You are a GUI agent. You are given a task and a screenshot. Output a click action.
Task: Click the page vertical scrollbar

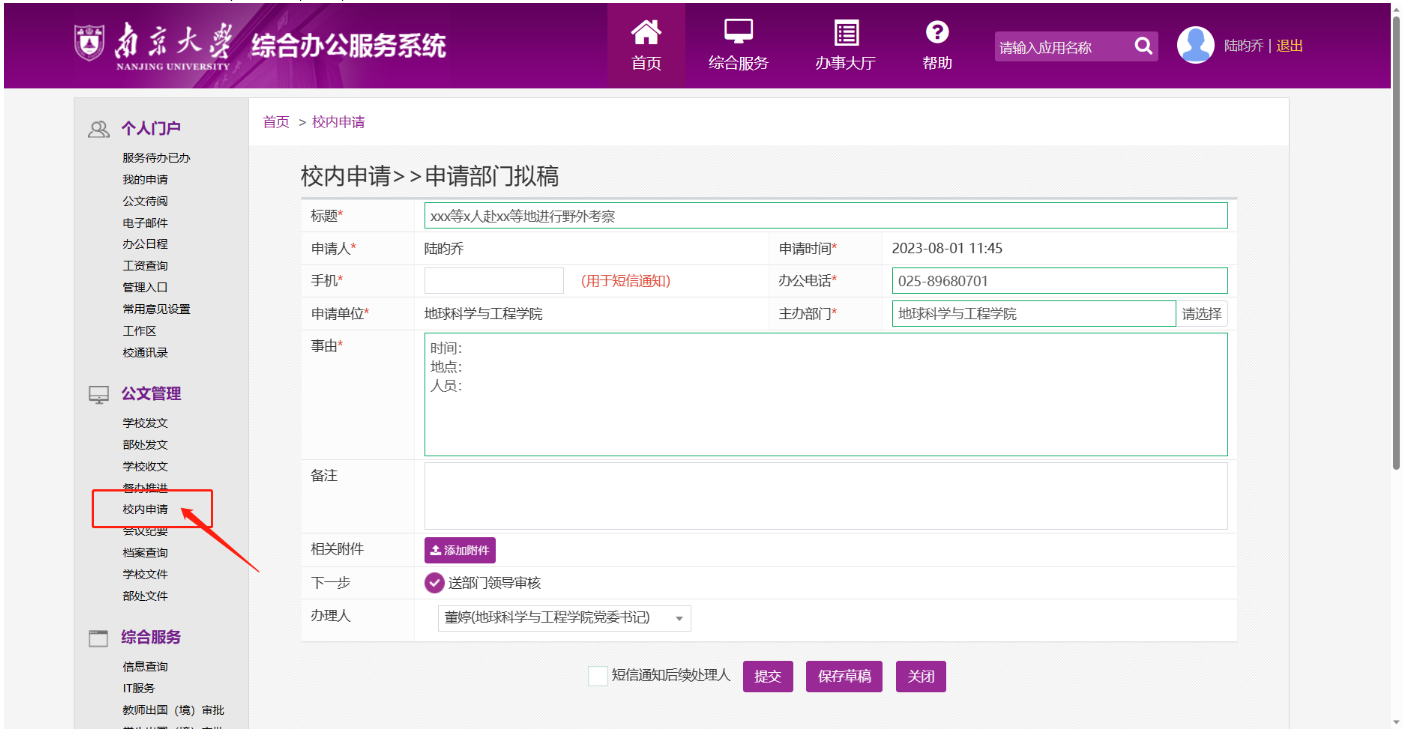(1396, 240)
